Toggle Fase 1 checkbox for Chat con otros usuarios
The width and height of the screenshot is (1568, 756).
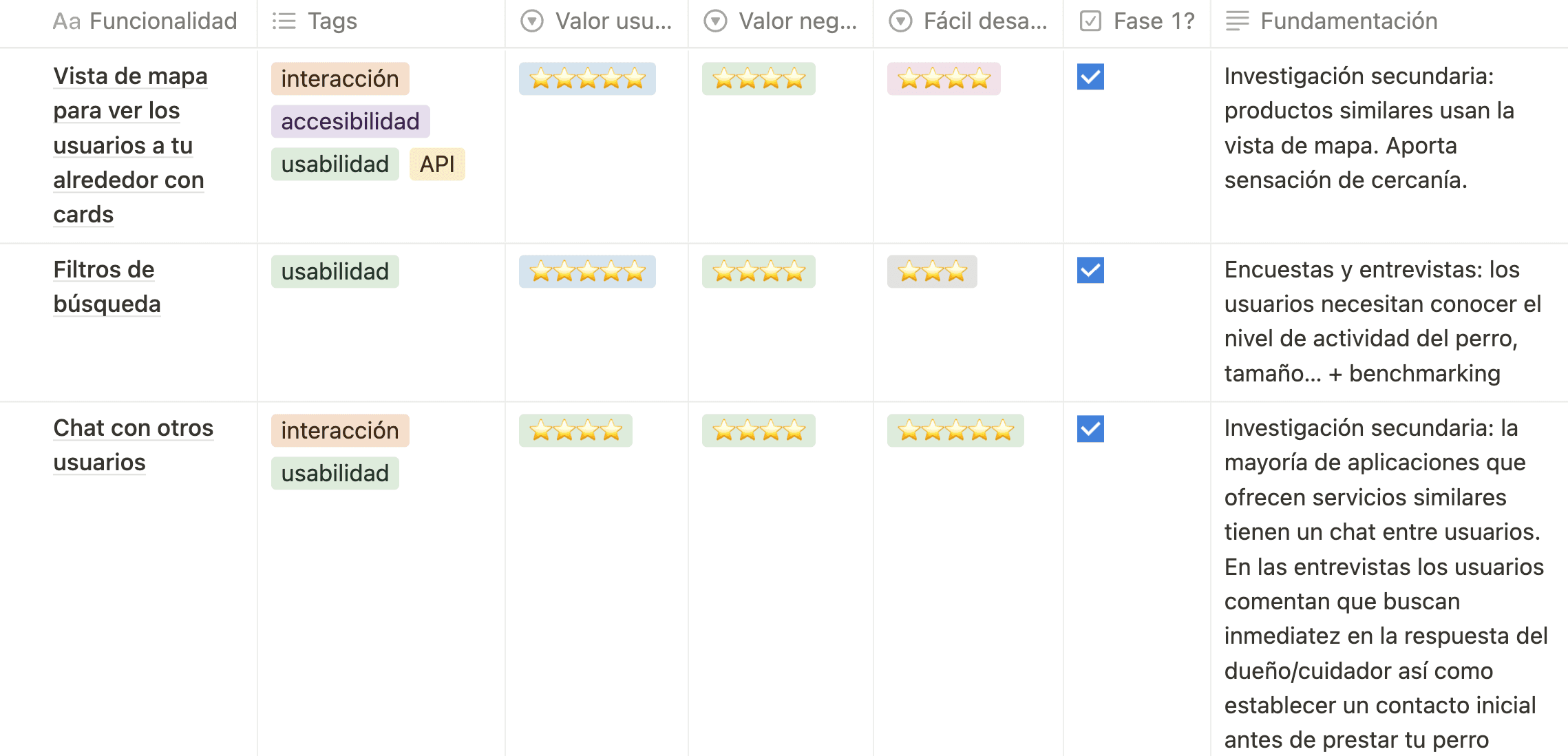tap(1090, 429)
